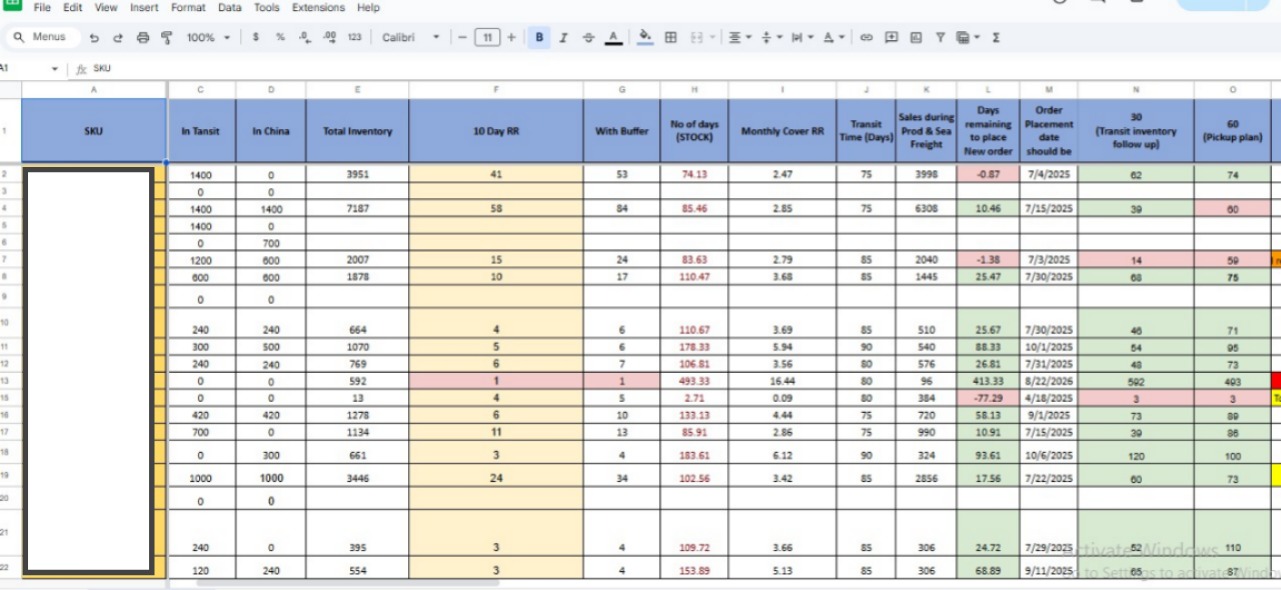Select row 13 header

pos(10,381)
